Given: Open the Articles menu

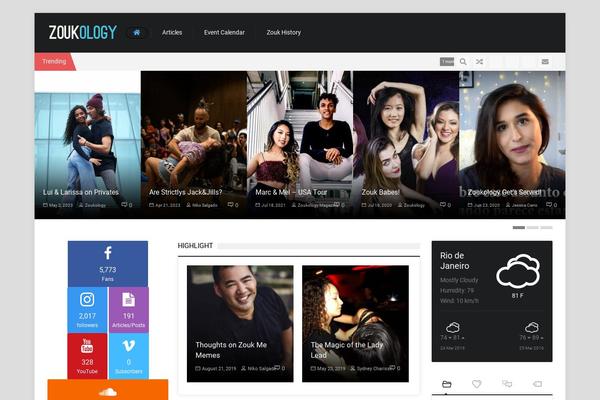Looking at the screenshot, I should (172, 33).
